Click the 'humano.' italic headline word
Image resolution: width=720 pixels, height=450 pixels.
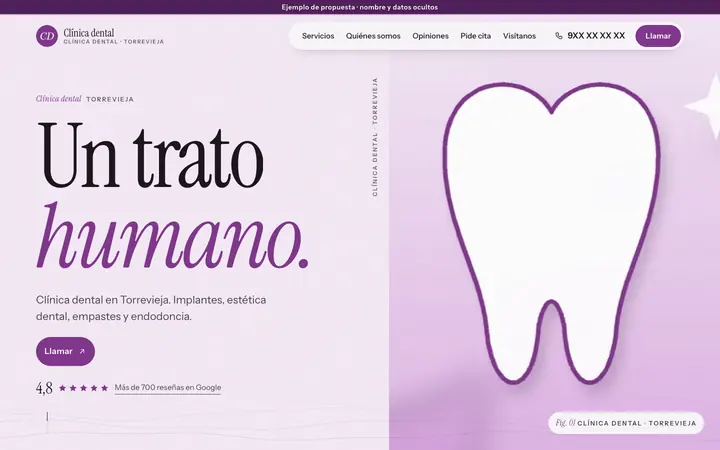tap(172, 236)
